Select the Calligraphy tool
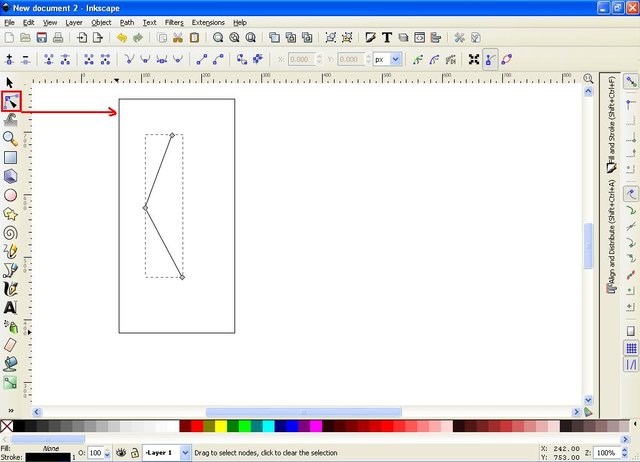 pyautogui.click(x=10, y=289)
